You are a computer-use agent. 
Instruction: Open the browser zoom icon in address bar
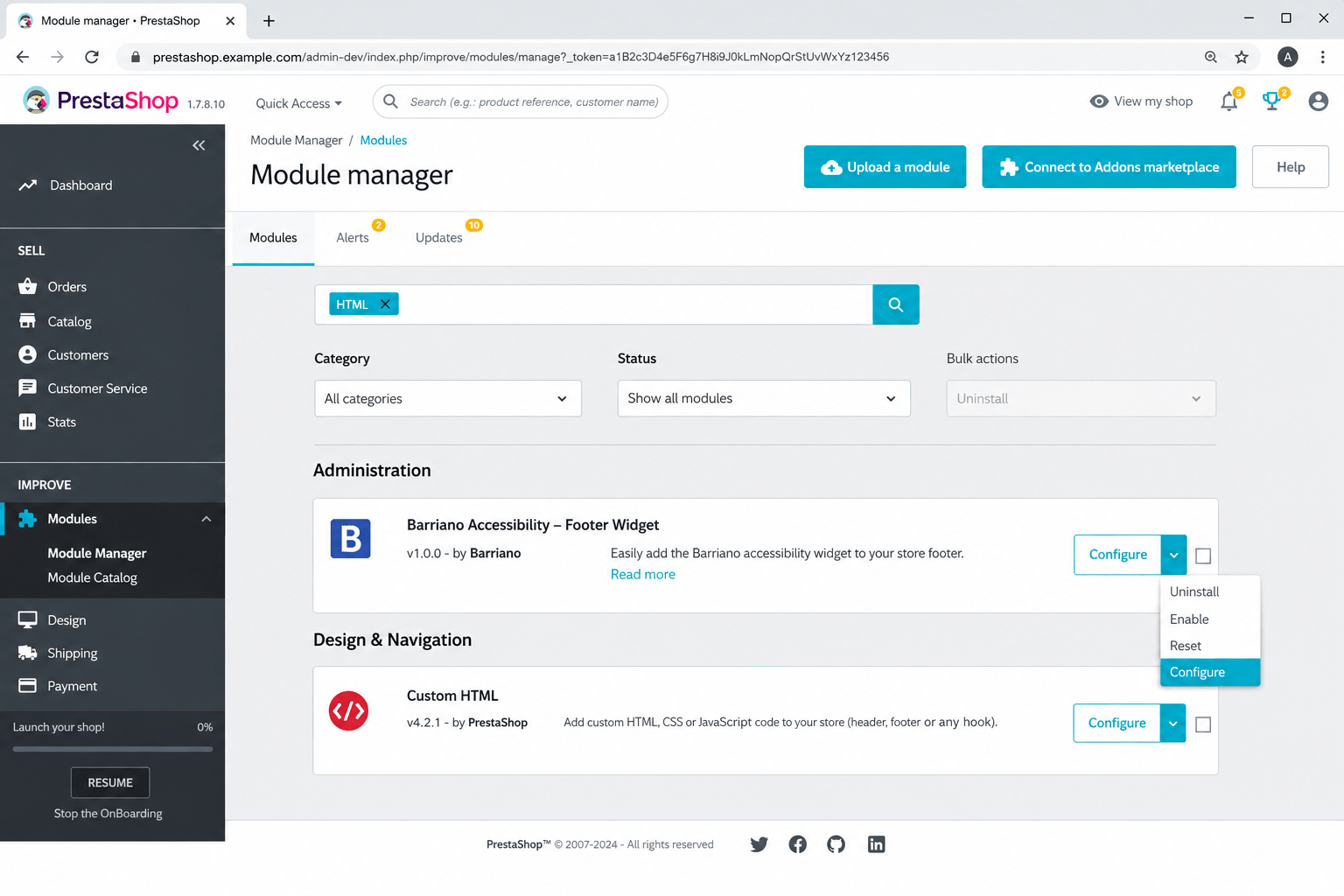1211,57
